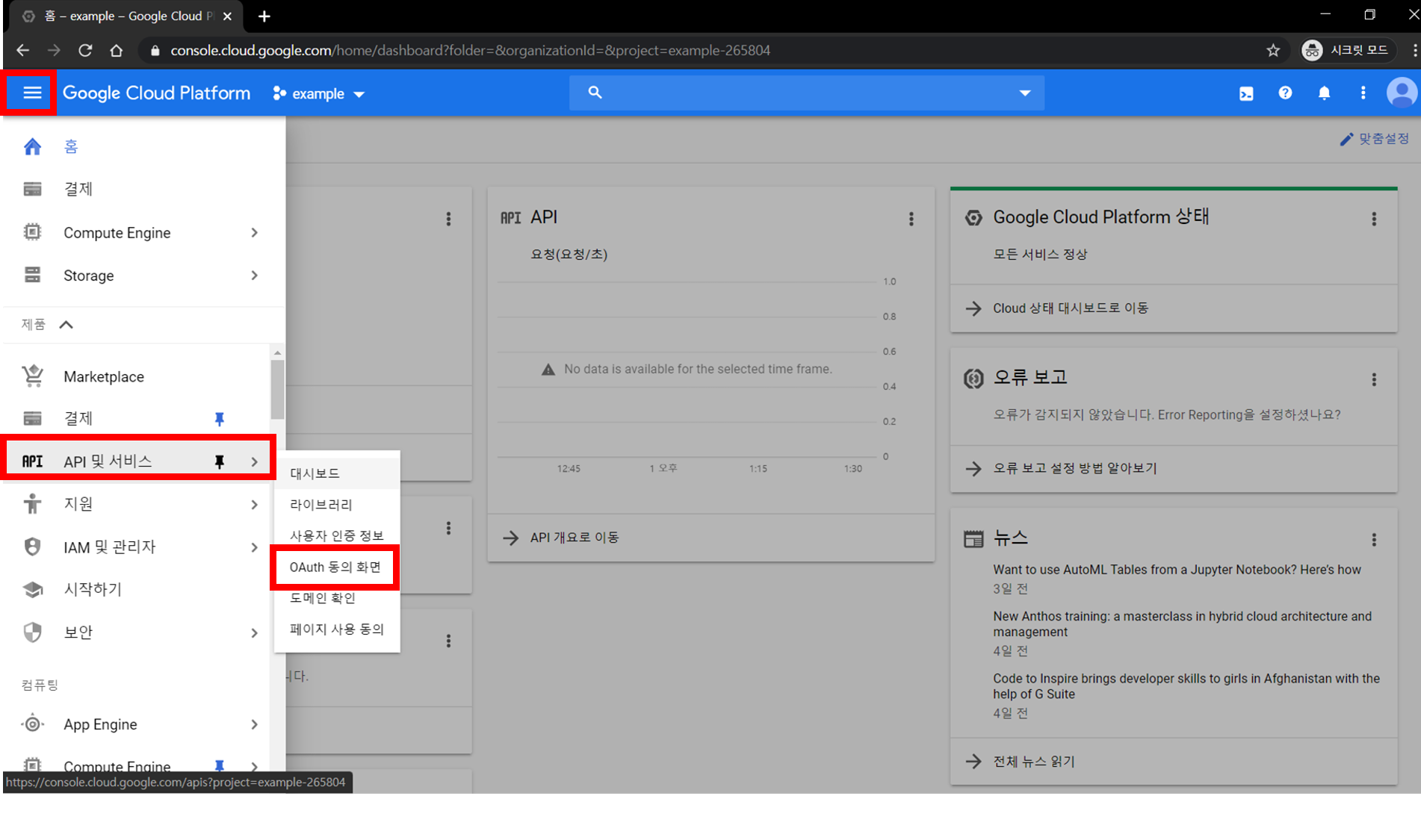The image size is (1421, 840).
Task: Click the 보안 security shield icon
Action: point(32,632)
